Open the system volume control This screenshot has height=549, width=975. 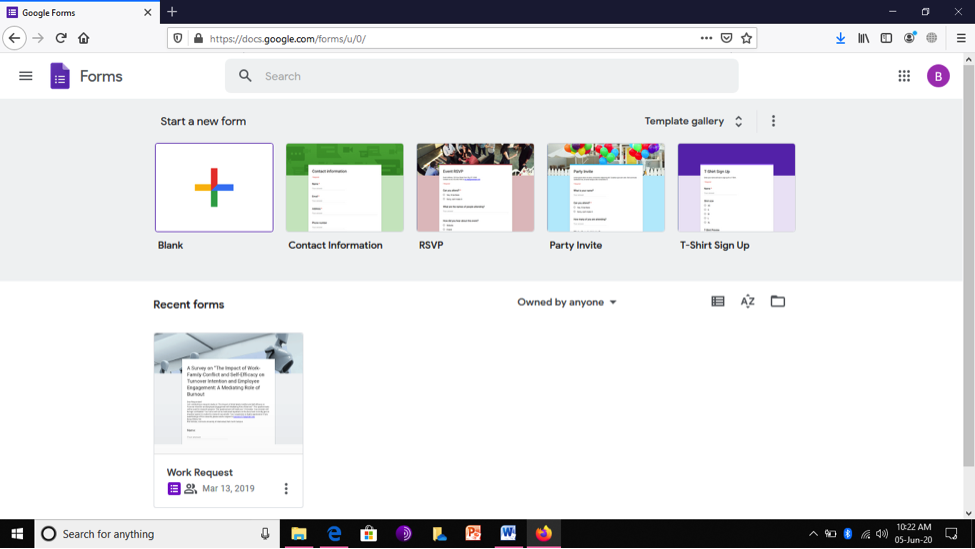click(882, 534)
